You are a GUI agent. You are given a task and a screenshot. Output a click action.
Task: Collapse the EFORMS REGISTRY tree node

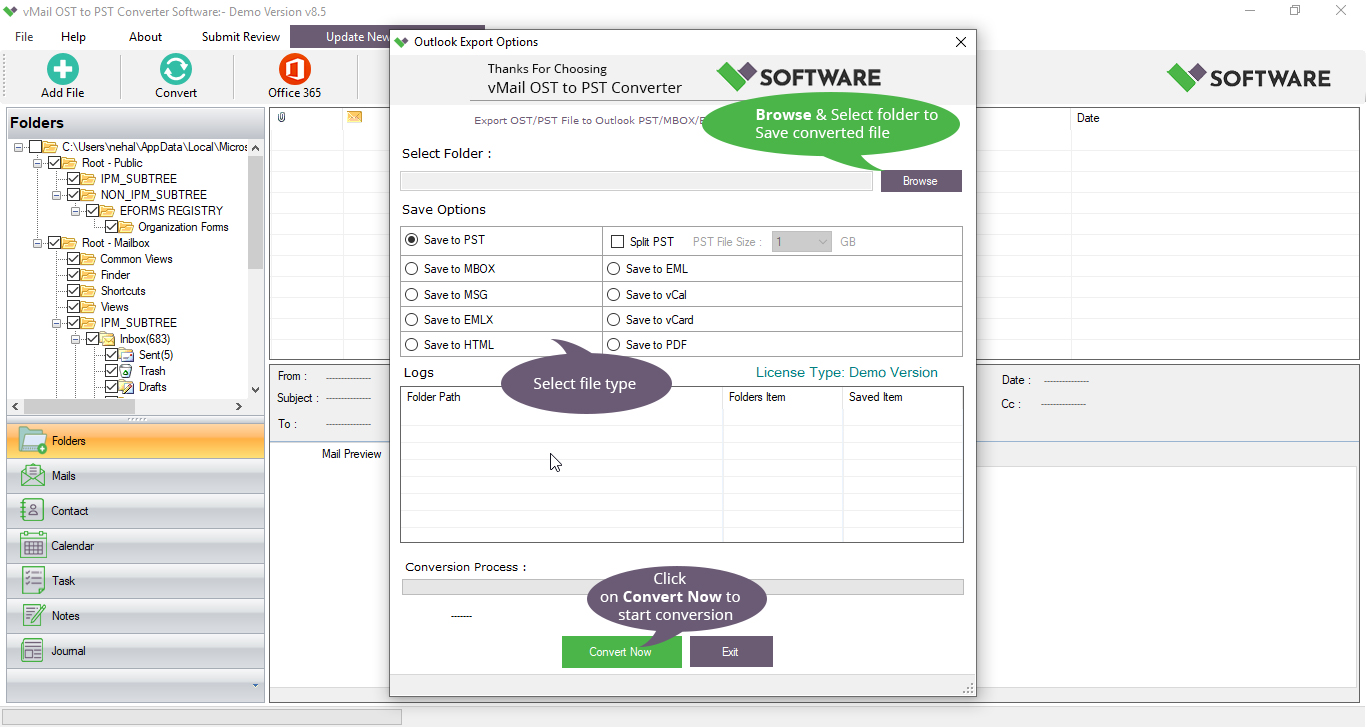tap(76, 211)
